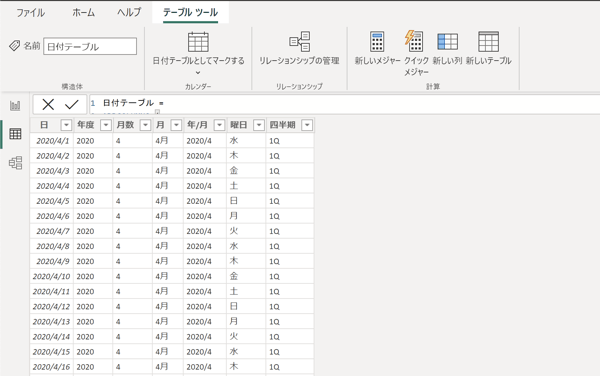Open filter dropdown for 日 column
The height and width of the screenshot is (376, 600).
(66, 125)
